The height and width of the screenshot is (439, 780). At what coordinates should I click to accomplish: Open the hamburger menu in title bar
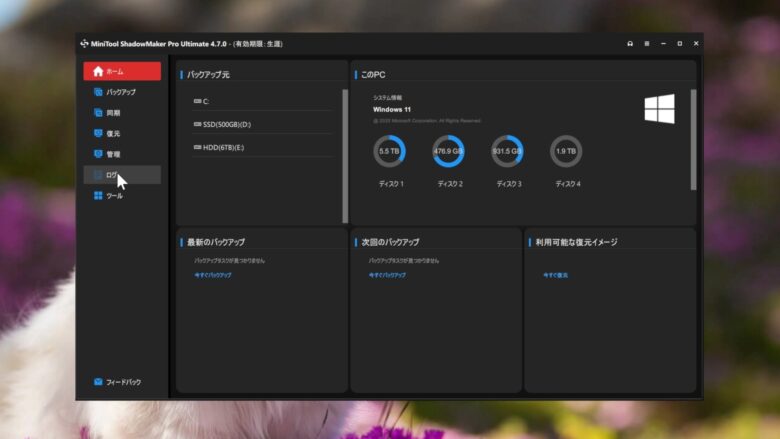tap(647, 44)
